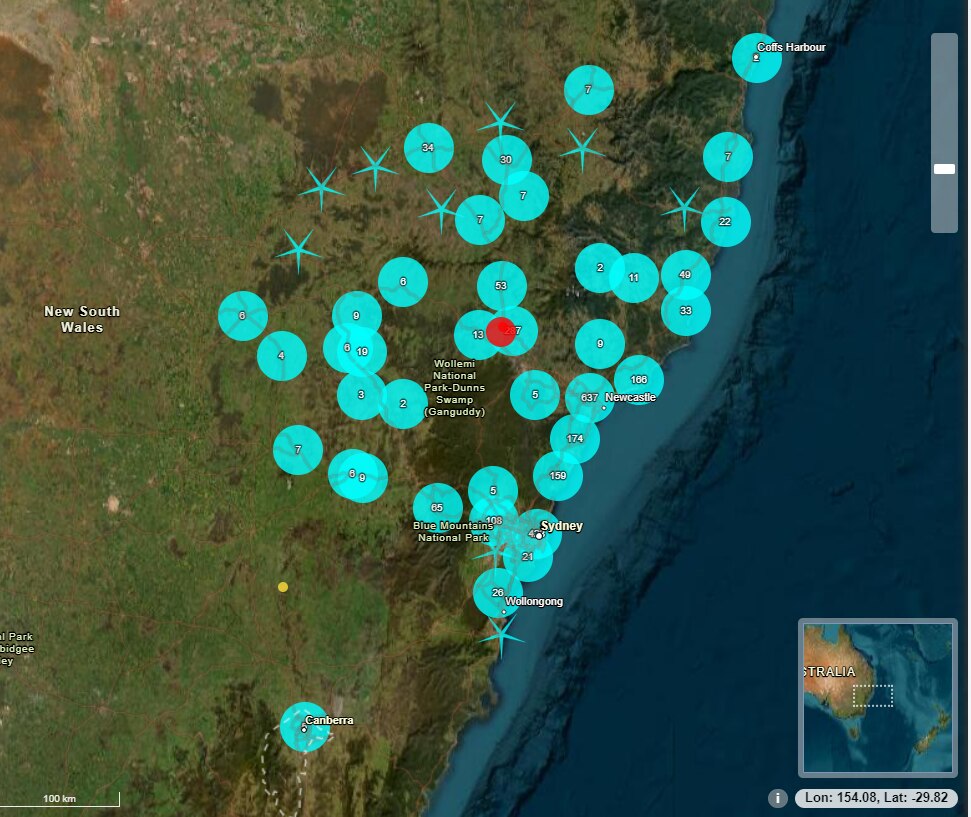This screenshot has width=971, height=817.
Task: Select the 637 earthquake cluster near Newcastle
Action: click(590, 397)
